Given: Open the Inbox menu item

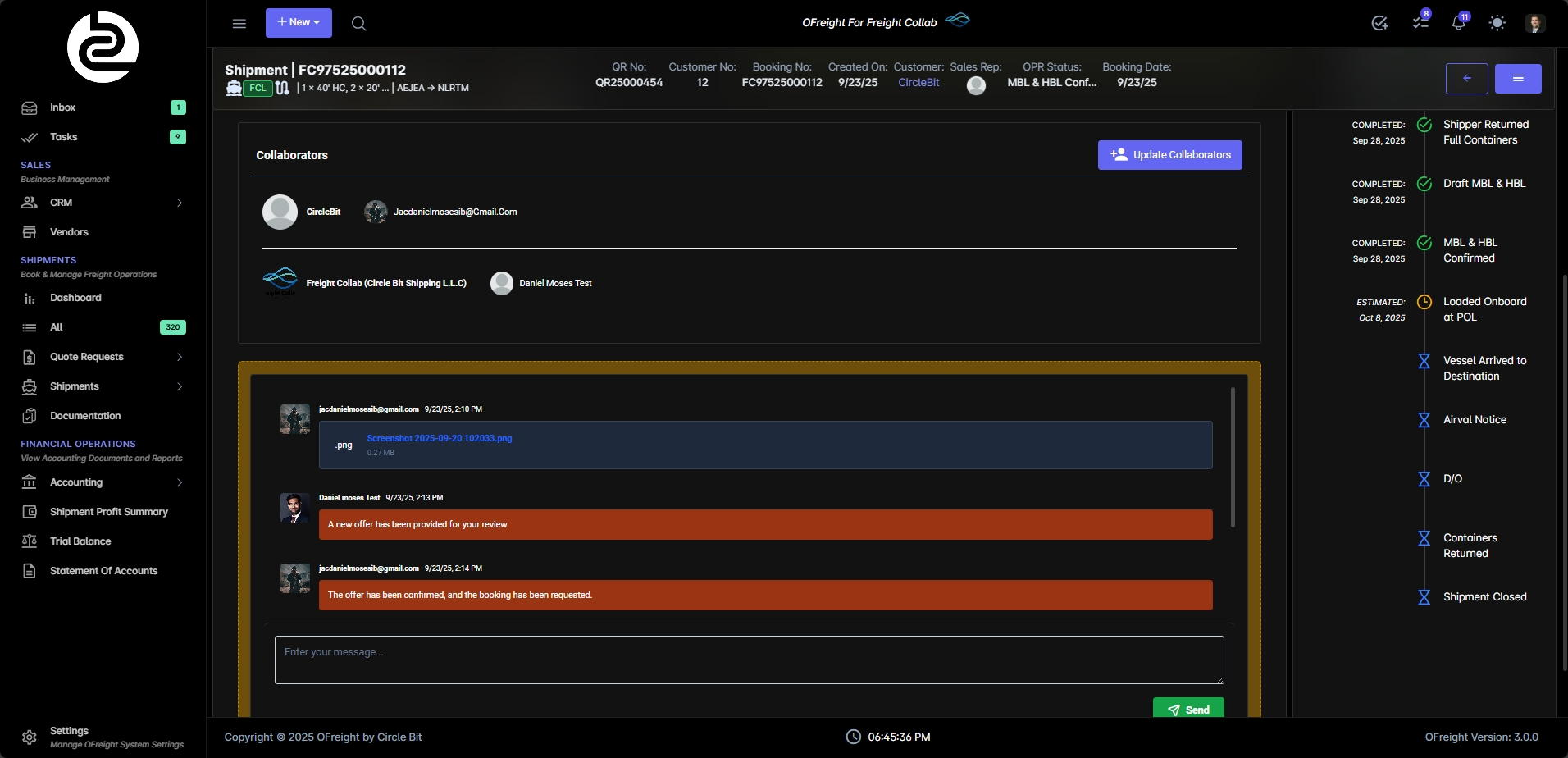Looking at the screenshot, I should pyautogui.click(x=63, y=107).
